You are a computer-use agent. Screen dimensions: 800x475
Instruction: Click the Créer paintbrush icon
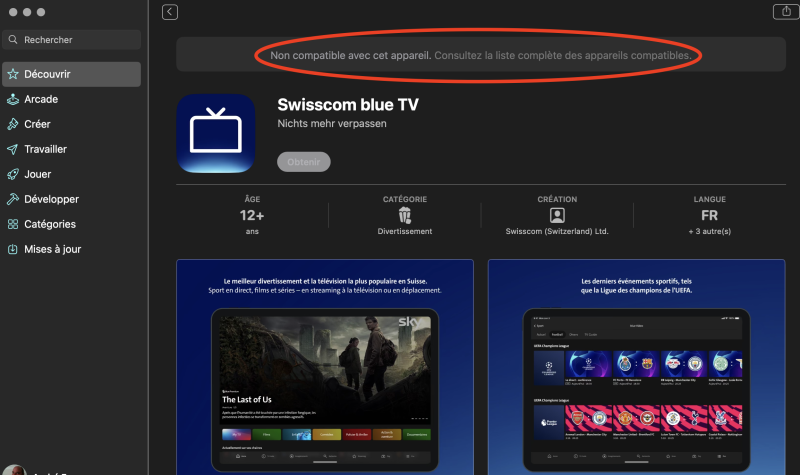pos(13,124)
